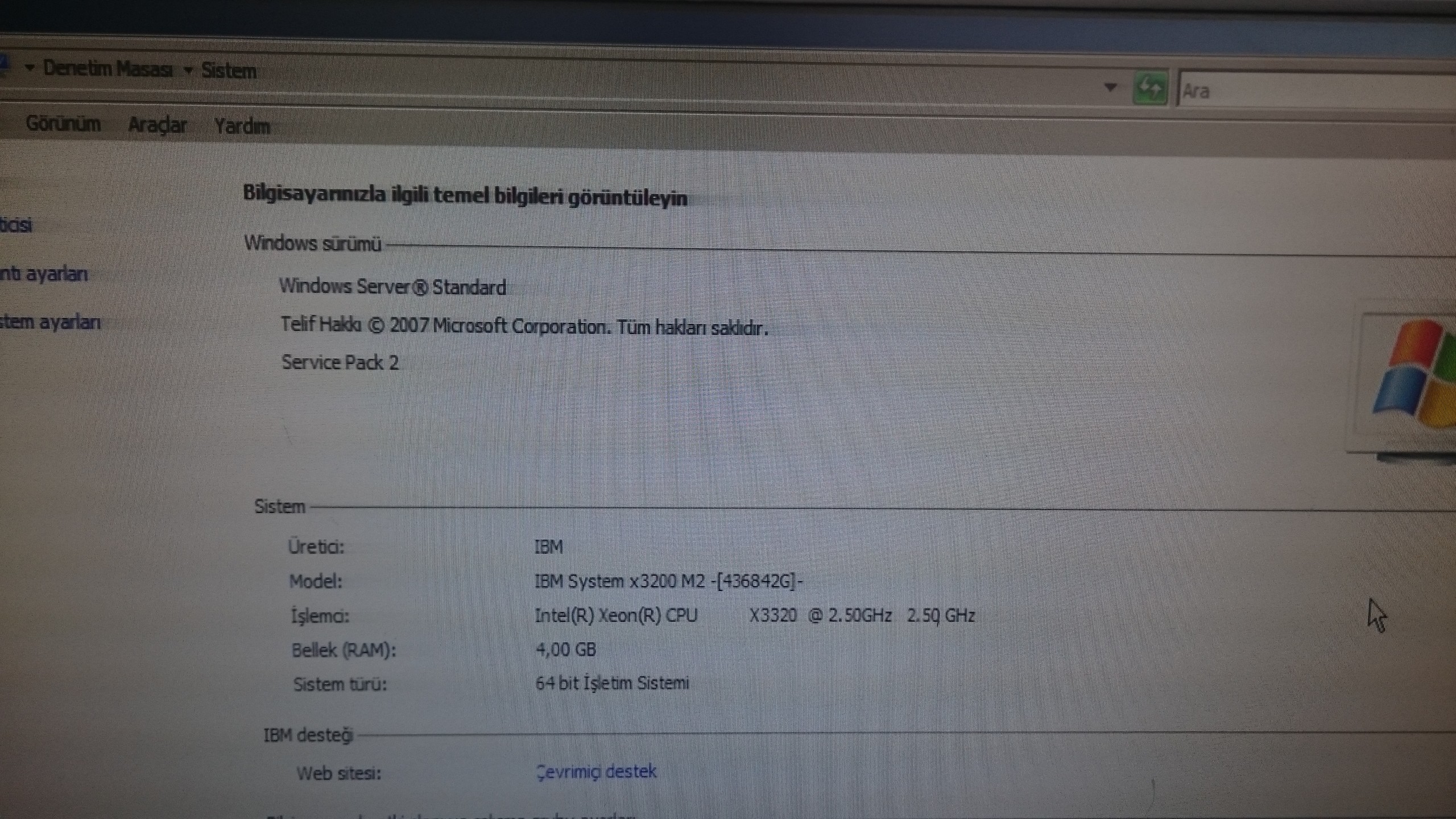Screen dimensions: 1456x819
Task: Click the green refresh icon button
Action: [1151, 88]
